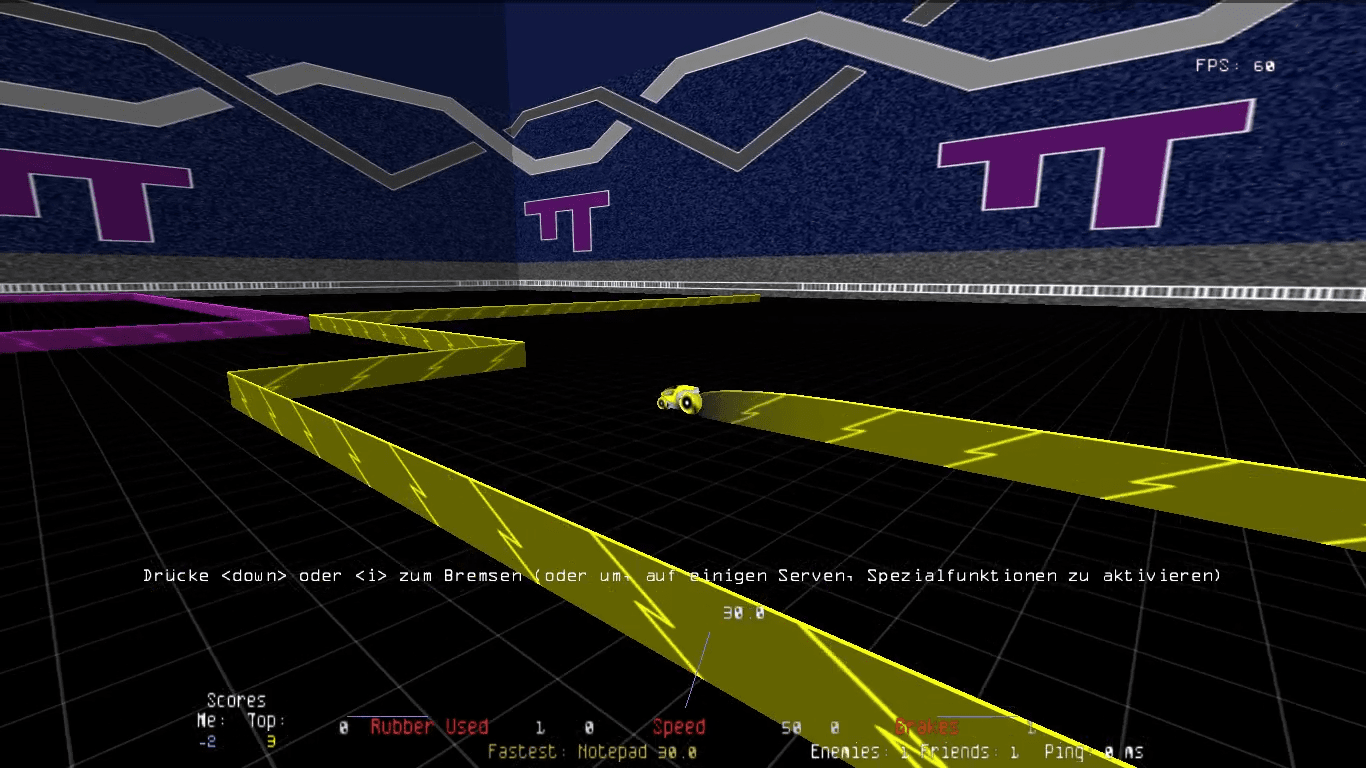The image size is (1366, 768).
Task: Click the 'Rubber Used' gauge label
Action: click(429, 727)
